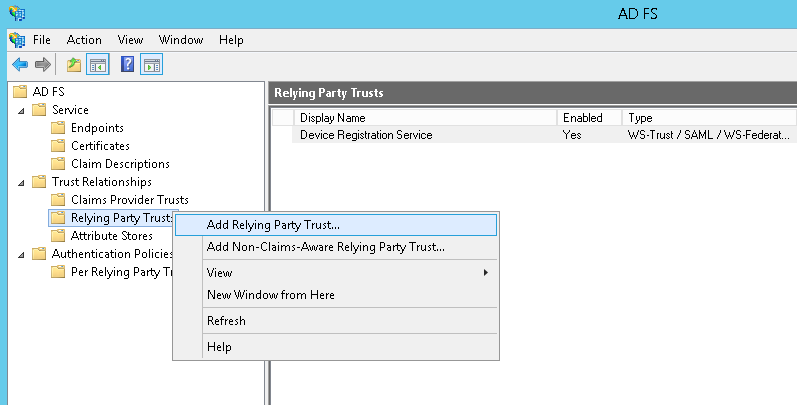Toggle the Show/Hide Action Pane icon

pyautogui.click(x=151, y=65)
